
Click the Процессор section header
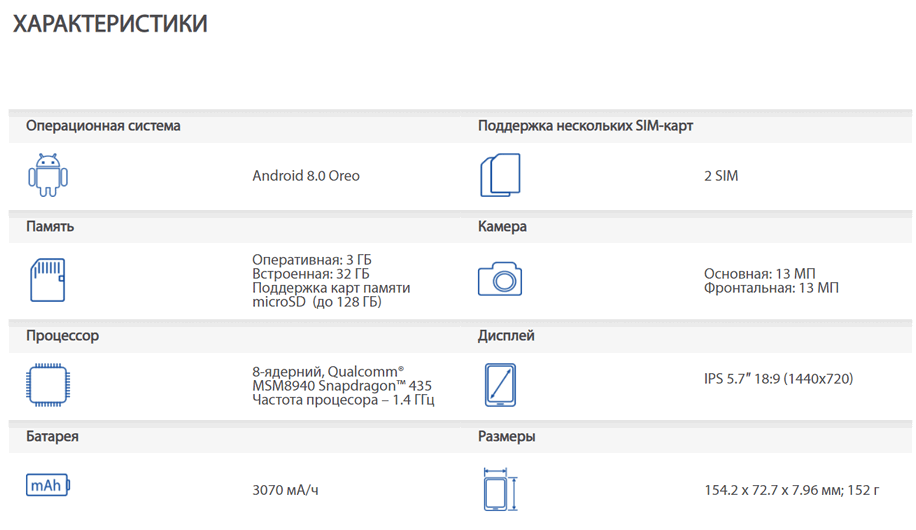coord(63,335)
